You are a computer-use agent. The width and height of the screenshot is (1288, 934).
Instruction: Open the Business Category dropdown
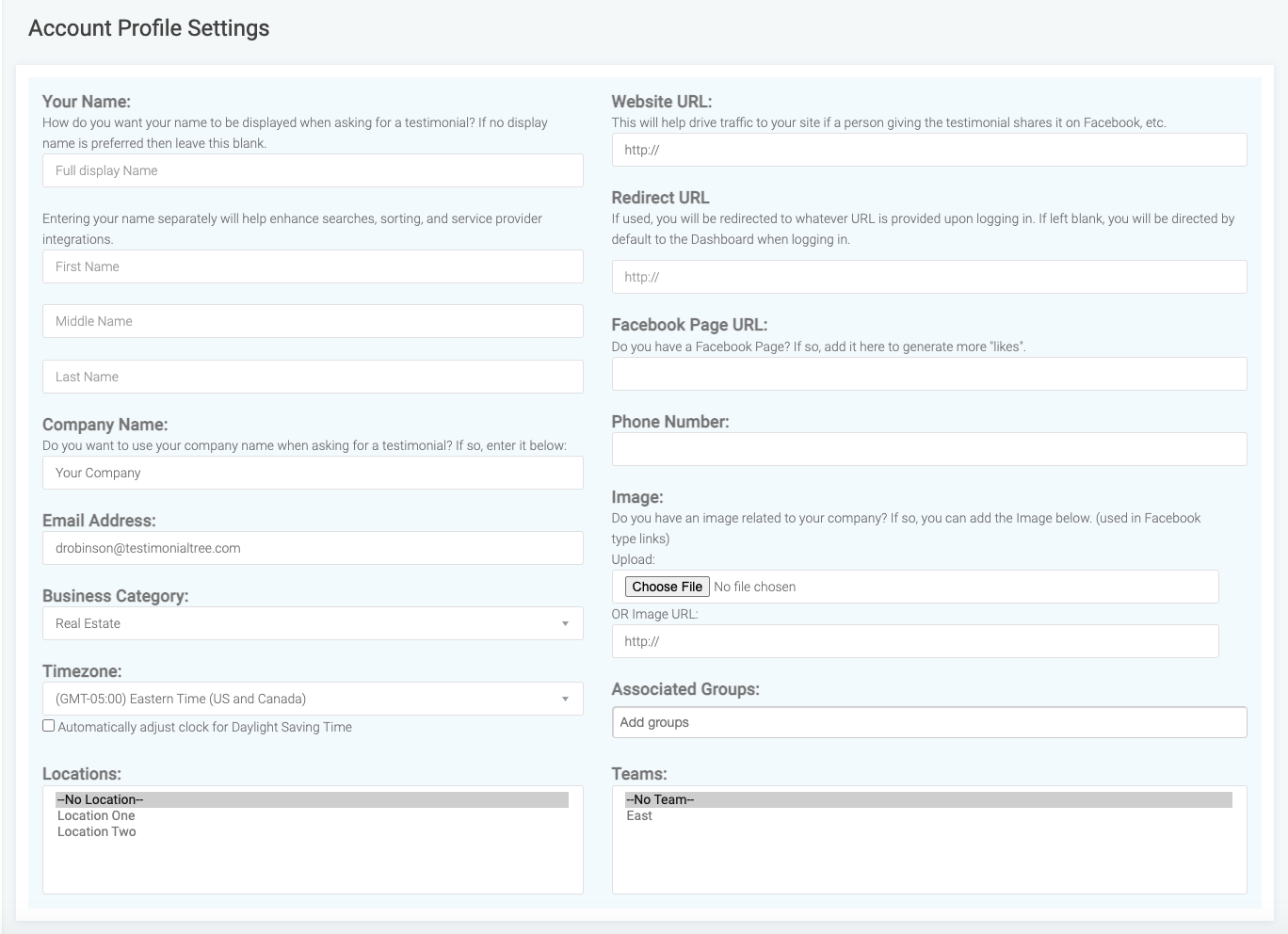[313, 623]
